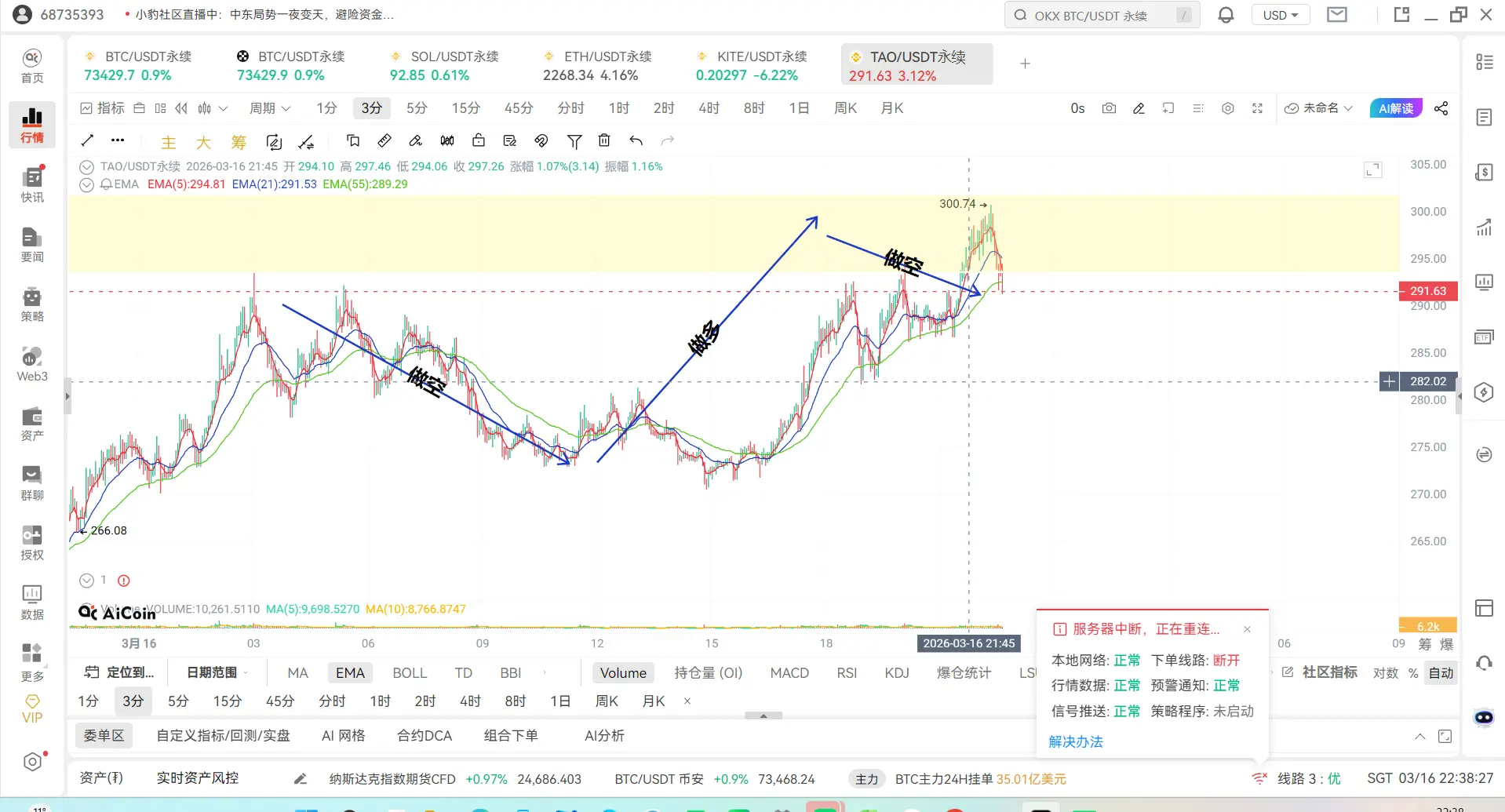This screenshot has width=1505, height=812.
Task: Open the USD currency dropdown
Action: pos(1280,15)
